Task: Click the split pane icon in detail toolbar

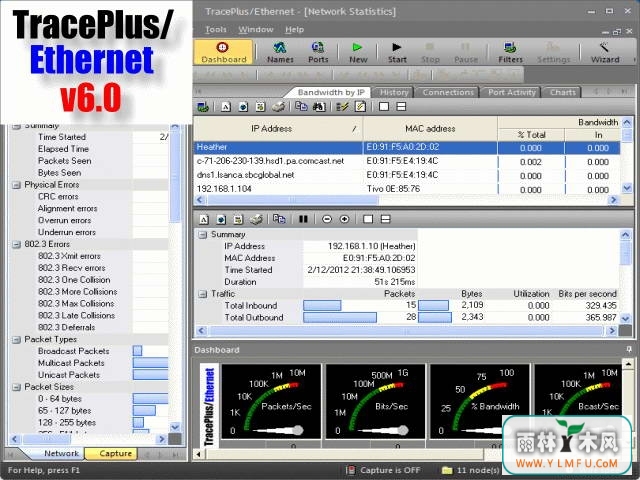Action: point(385,219)
